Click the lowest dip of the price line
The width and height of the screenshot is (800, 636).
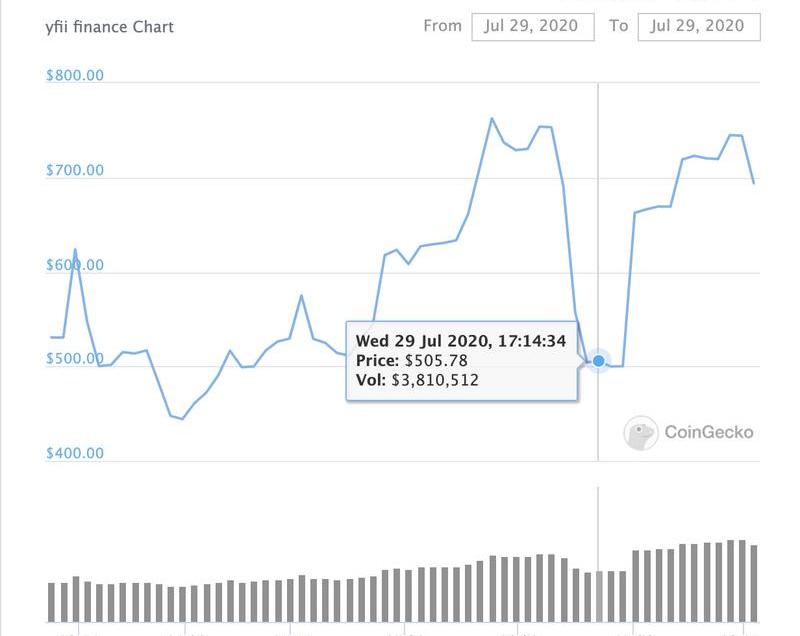(x=181, y=418)
